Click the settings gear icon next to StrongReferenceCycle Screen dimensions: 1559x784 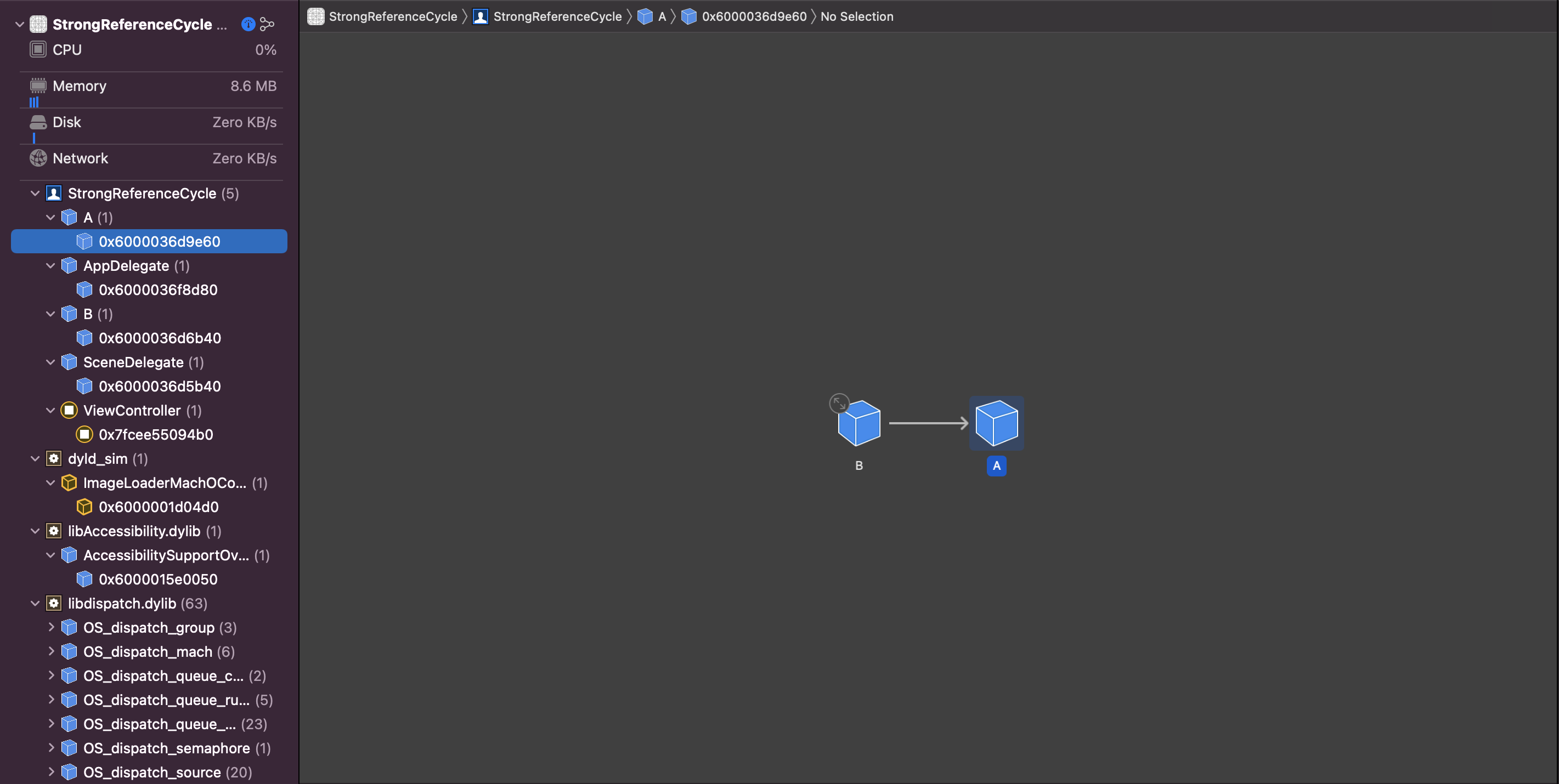coord(246,17)
